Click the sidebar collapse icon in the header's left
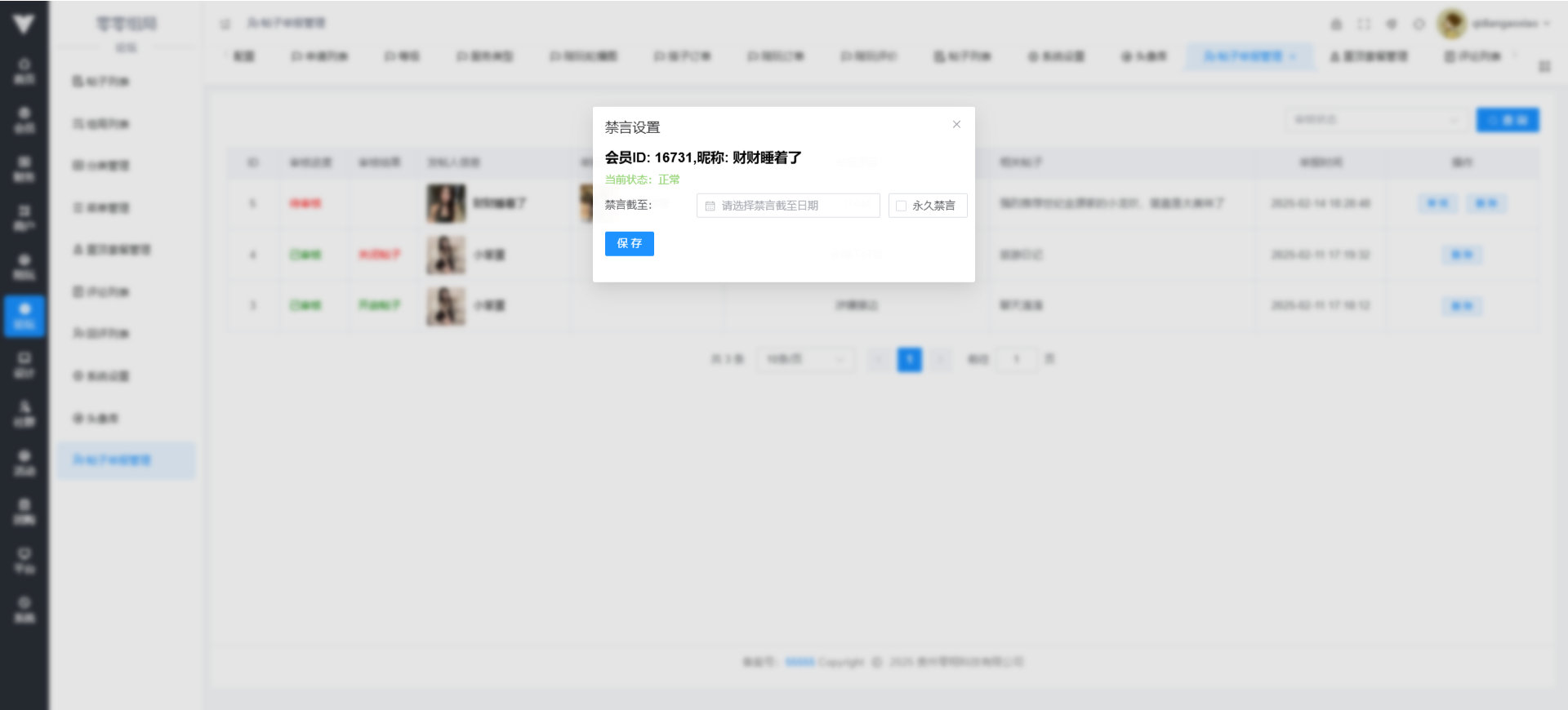The image size is (1568, 710). click(225, 24)
